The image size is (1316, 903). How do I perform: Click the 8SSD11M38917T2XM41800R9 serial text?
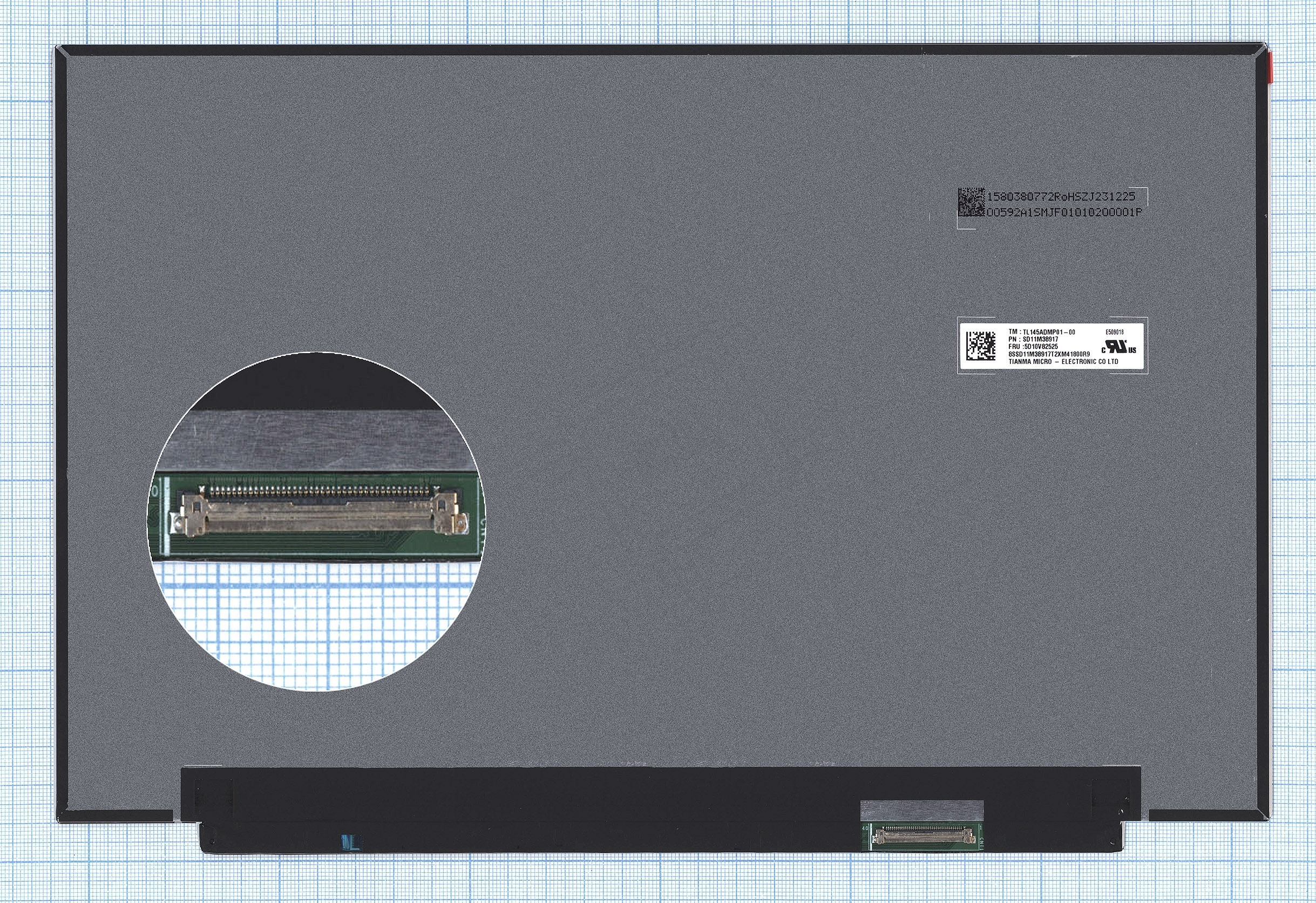pyautogui.click(x=1049, y=354)
